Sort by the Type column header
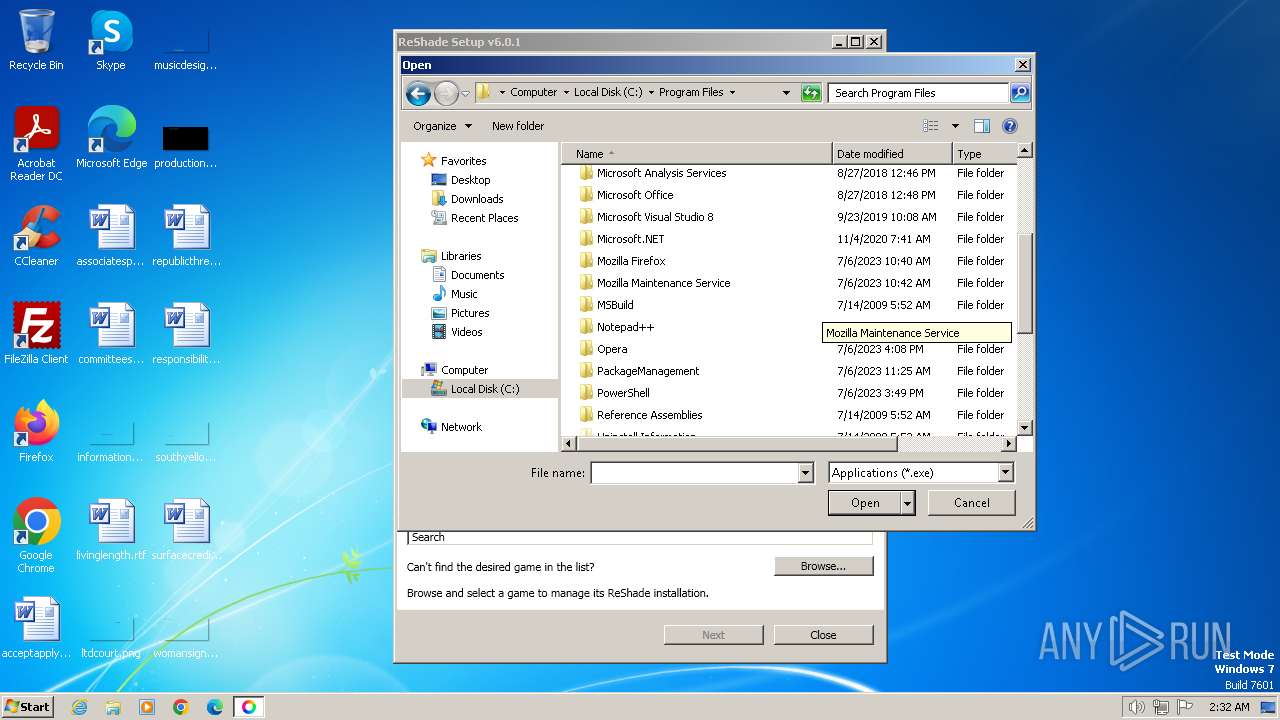1280x720 pixels. [x=984, y=154]
